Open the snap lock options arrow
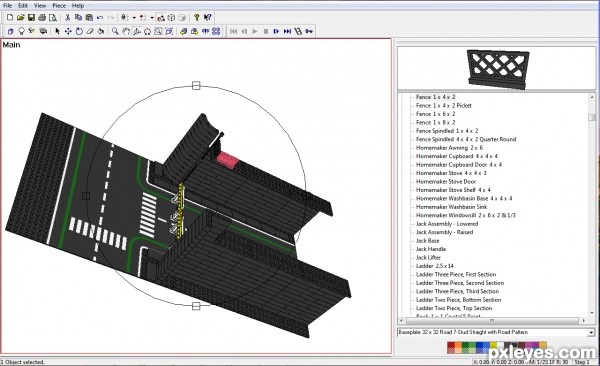The width and height of the screenshot is (600, 366). click(x=134, y=18)
